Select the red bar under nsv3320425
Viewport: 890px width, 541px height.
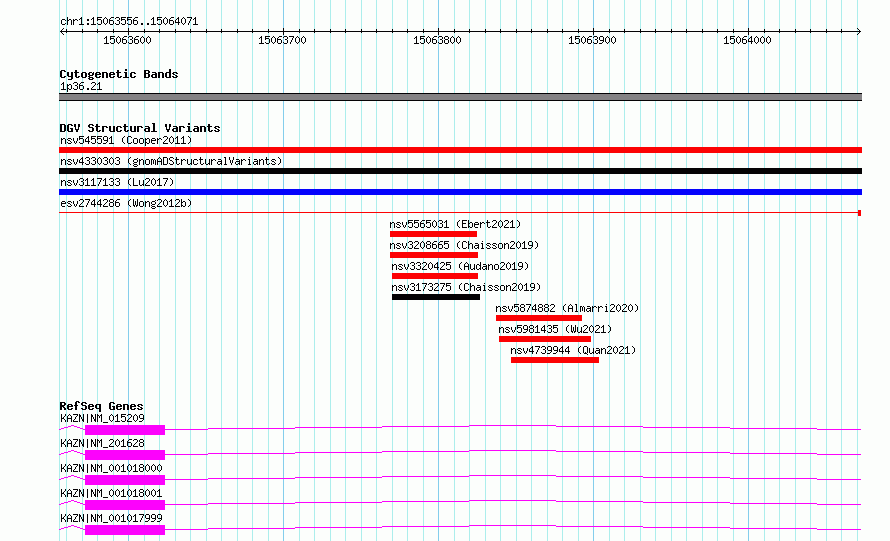pos(435,276)
